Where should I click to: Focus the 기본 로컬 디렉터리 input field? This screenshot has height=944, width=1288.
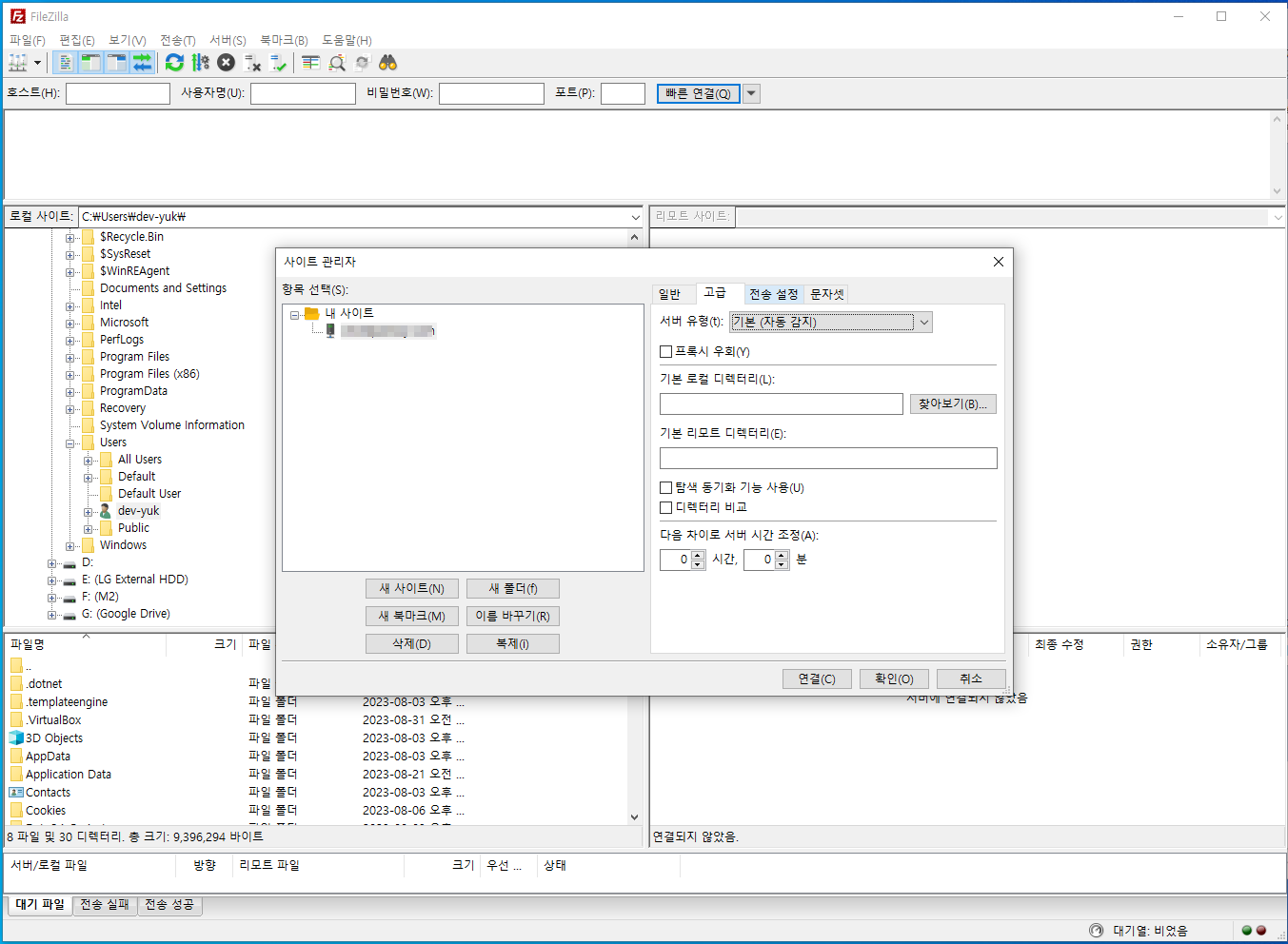pyautogui.click(x=782, y=403)
